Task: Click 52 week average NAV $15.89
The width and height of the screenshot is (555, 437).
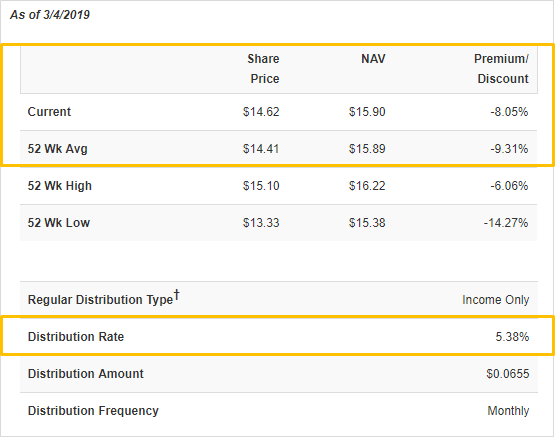Action: (x=367, y=149)
